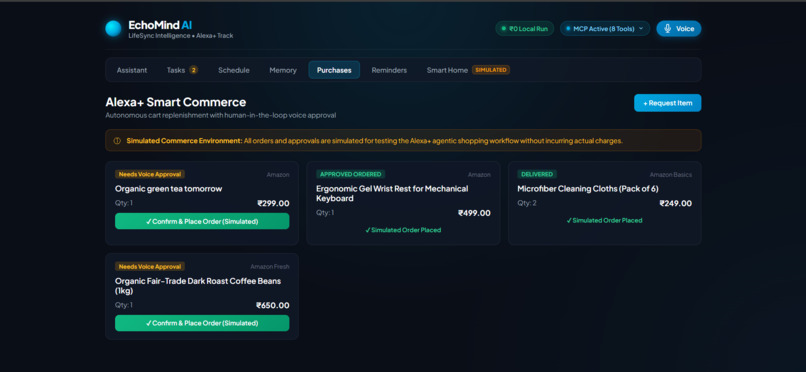Viewport: 806px width, 372px height.
Task: Open the Schedule tab
Action: (234, 70)
